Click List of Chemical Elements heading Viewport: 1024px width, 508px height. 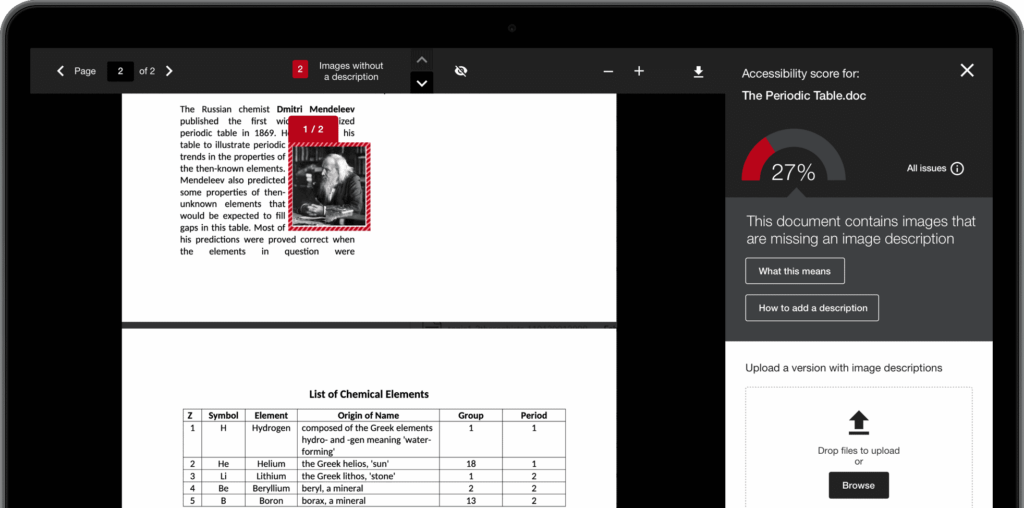pos(369,394)
